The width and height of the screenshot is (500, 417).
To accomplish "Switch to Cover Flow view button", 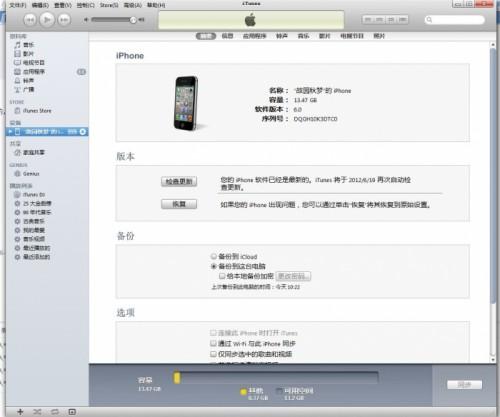I will coord(403,20).
